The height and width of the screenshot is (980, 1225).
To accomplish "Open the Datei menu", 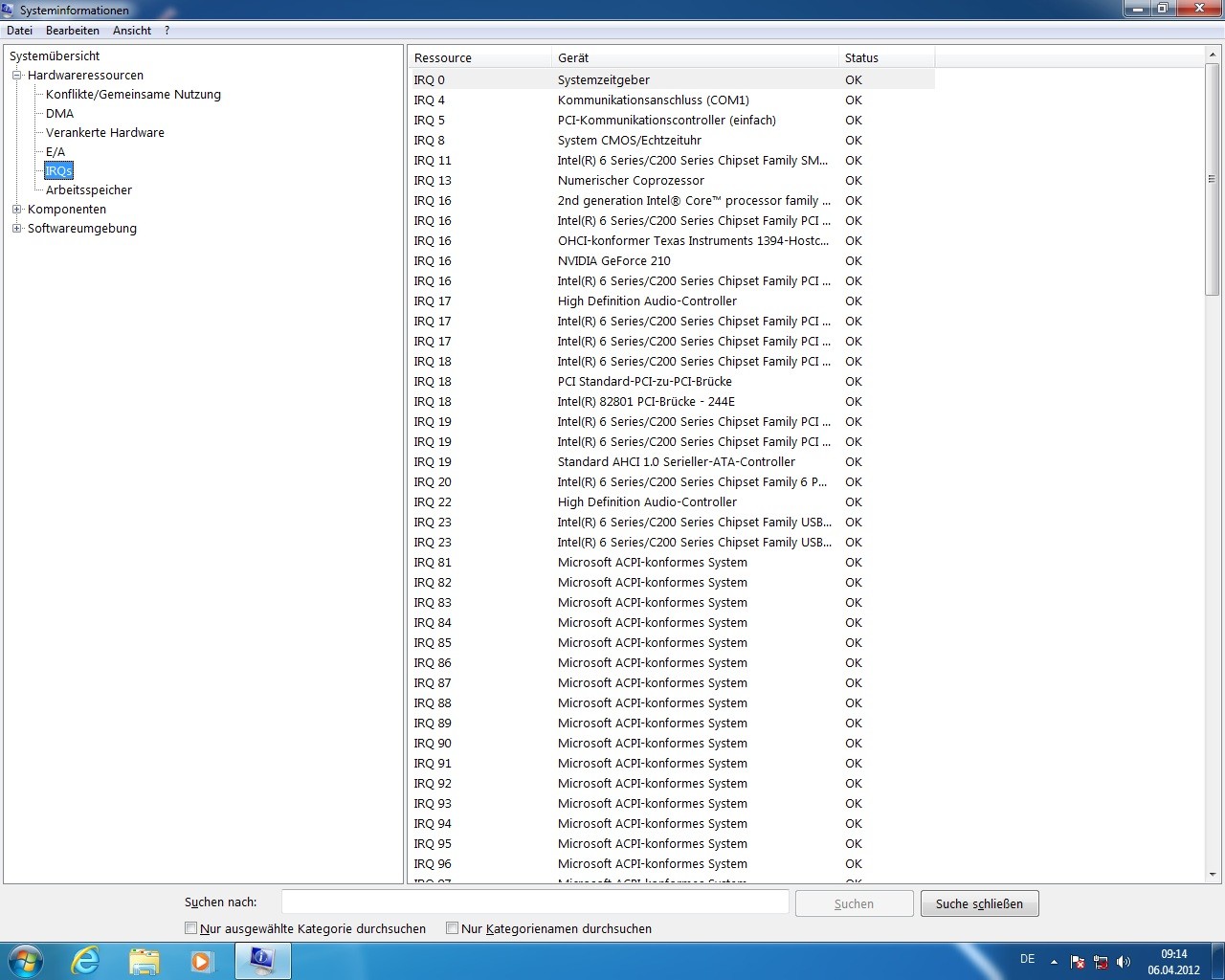I will (19, 31).
